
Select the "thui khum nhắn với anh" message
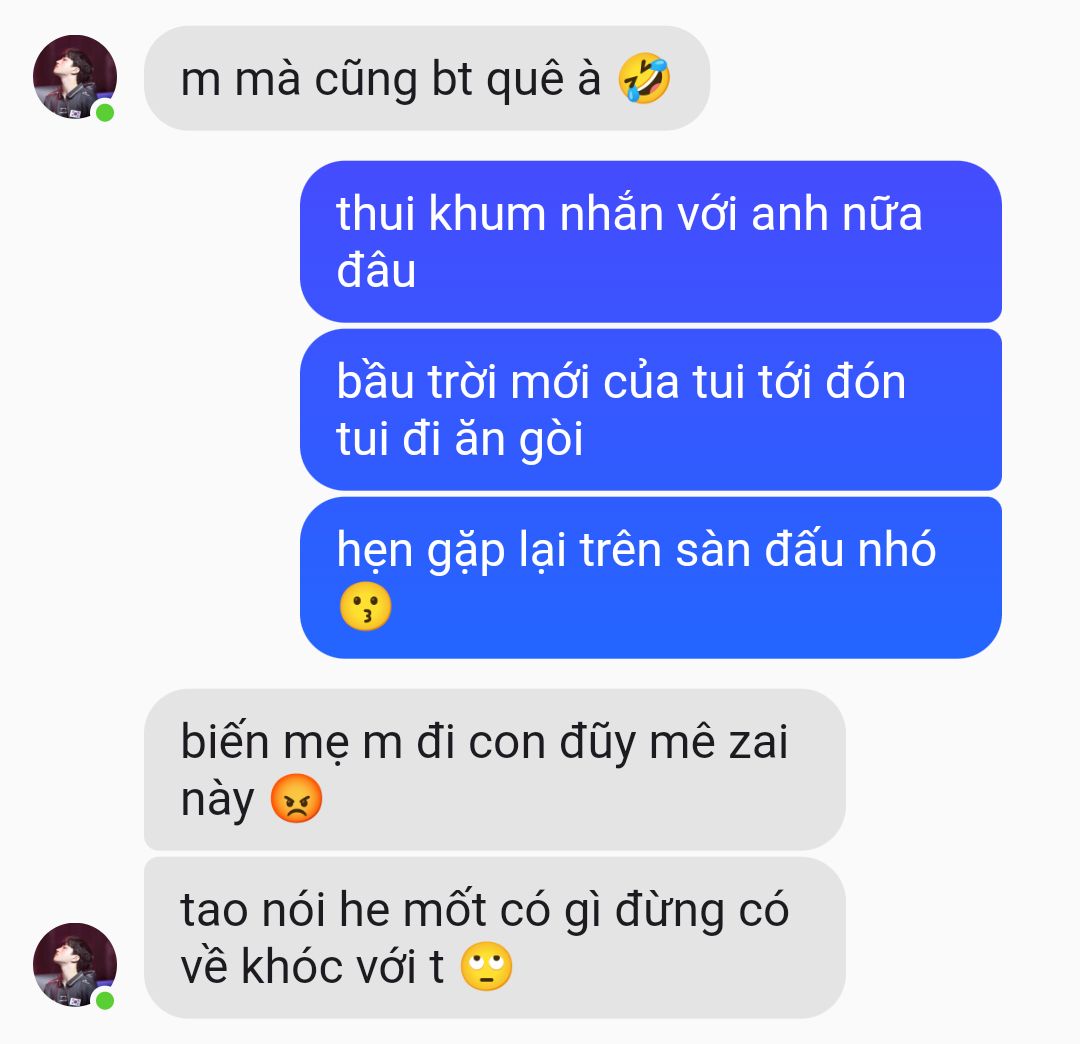pyautogui.click(x=651, y=241)
